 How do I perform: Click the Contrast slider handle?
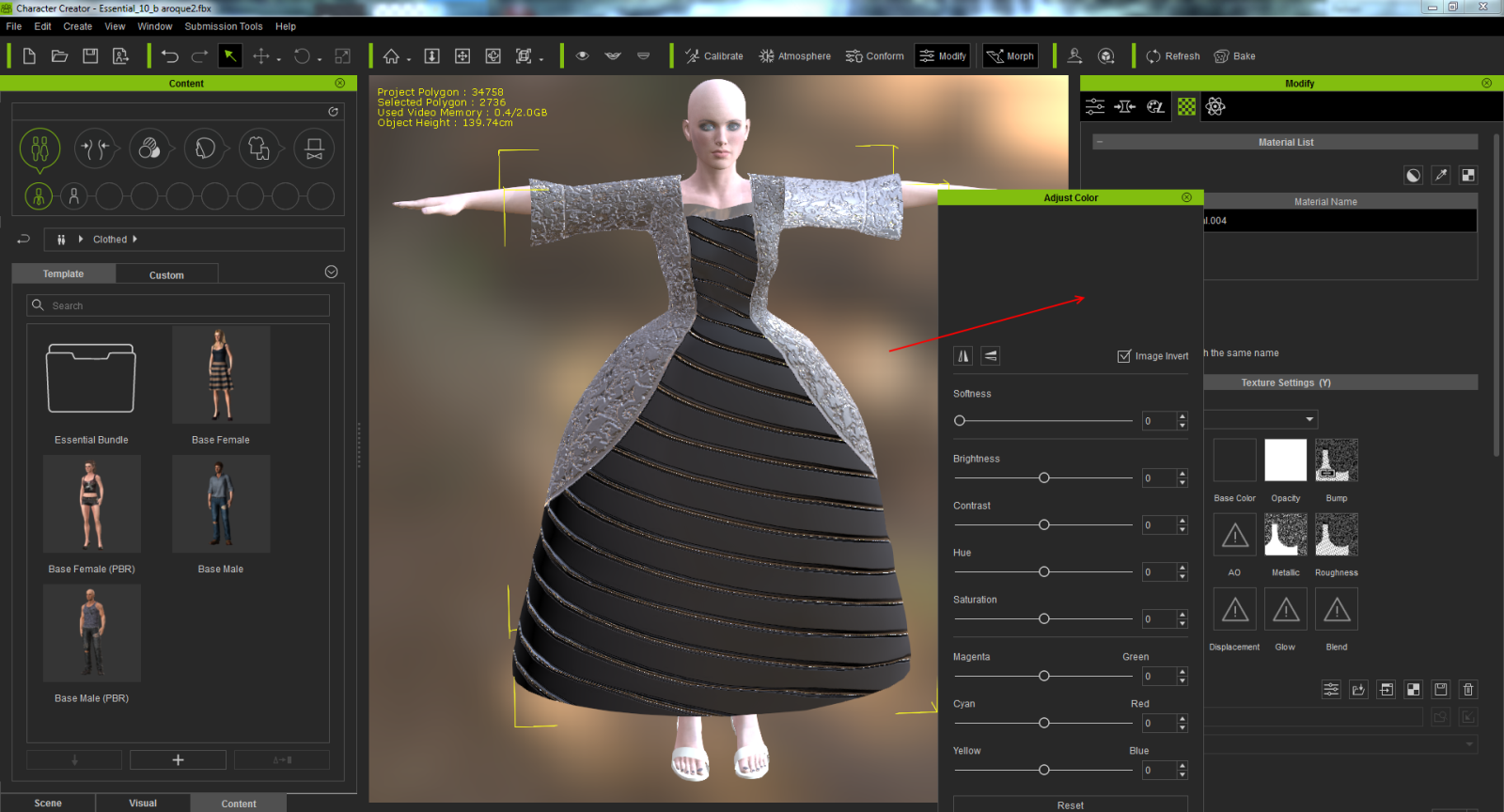[1043, 525]
